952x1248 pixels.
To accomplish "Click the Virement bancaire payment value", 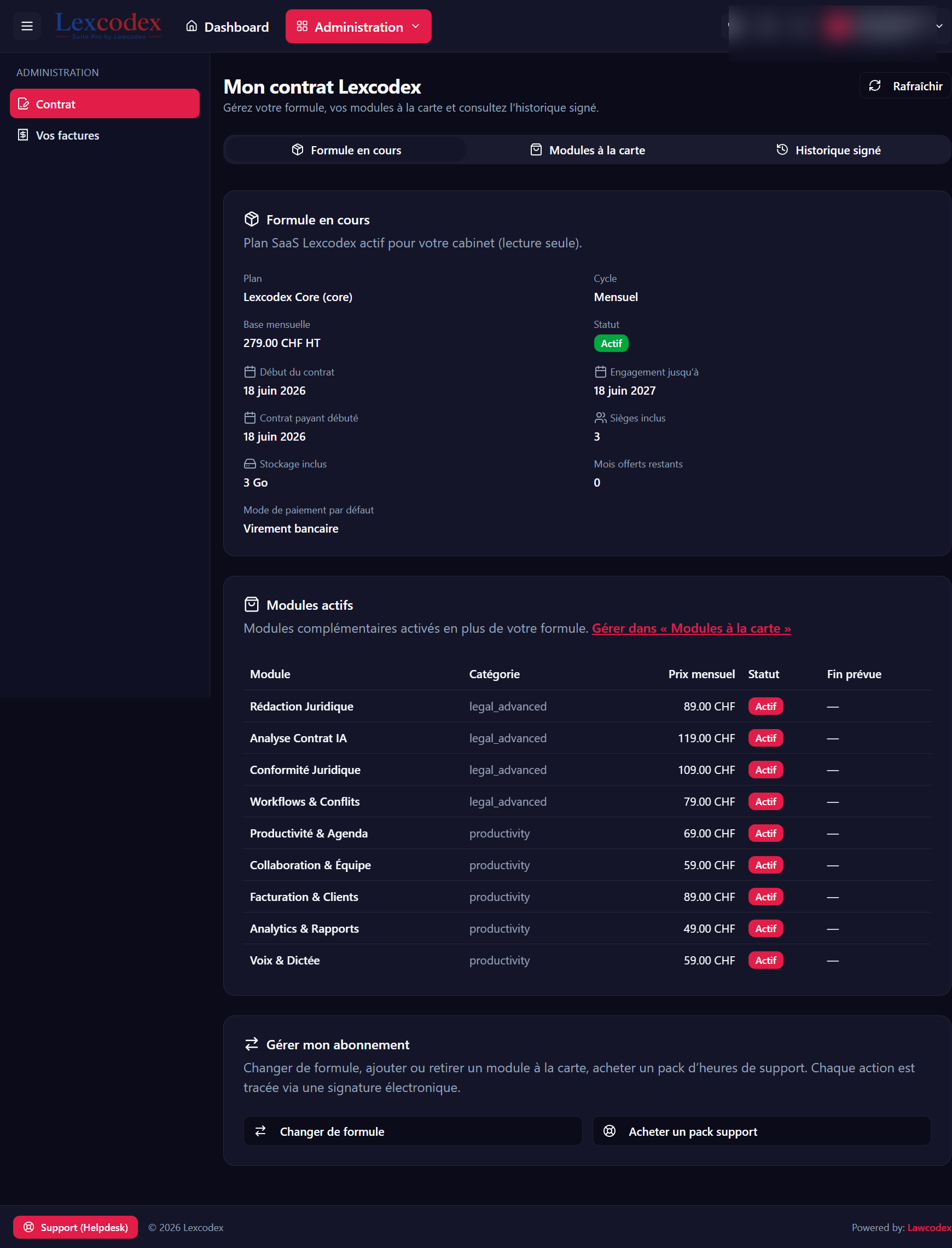I will [x=291, y=528].
